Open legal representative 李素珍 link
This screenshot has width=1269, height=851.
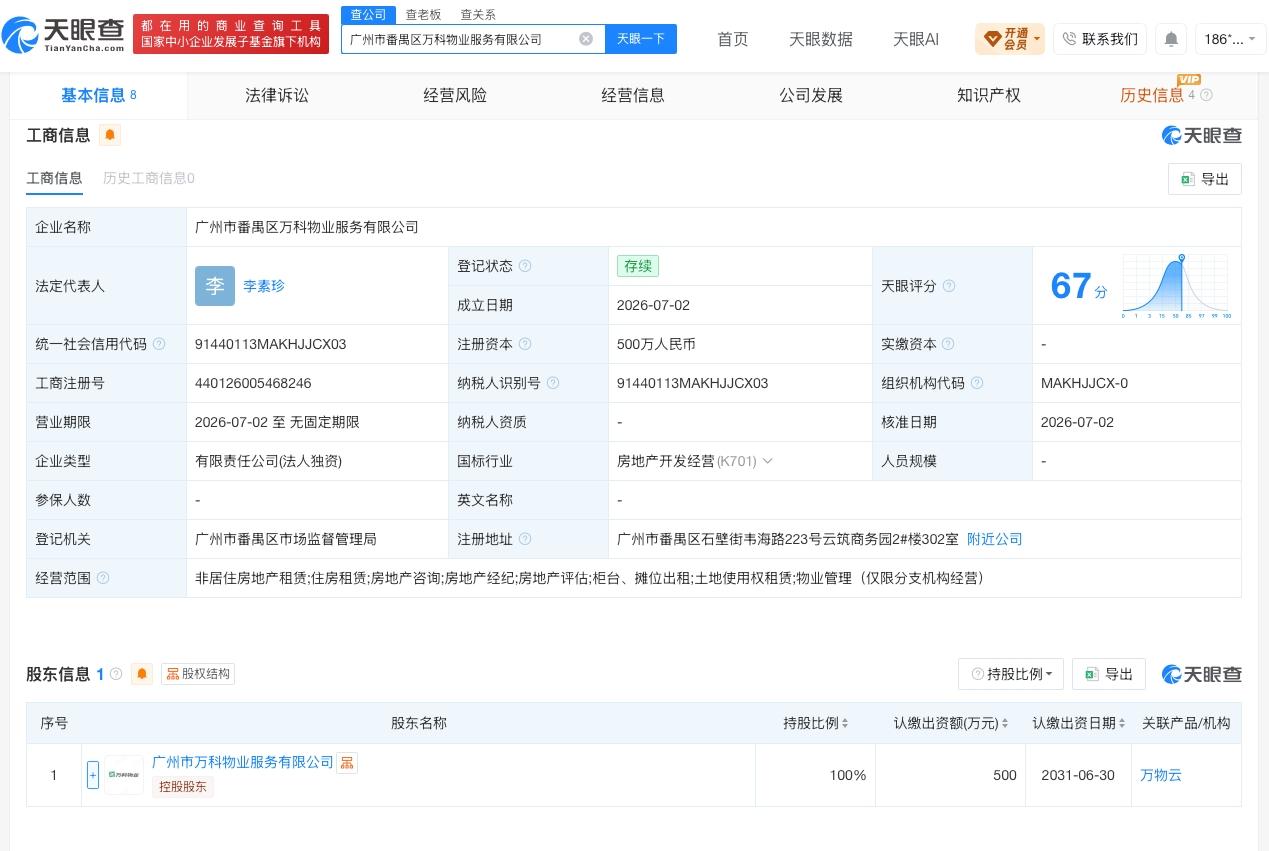point(264,286)
